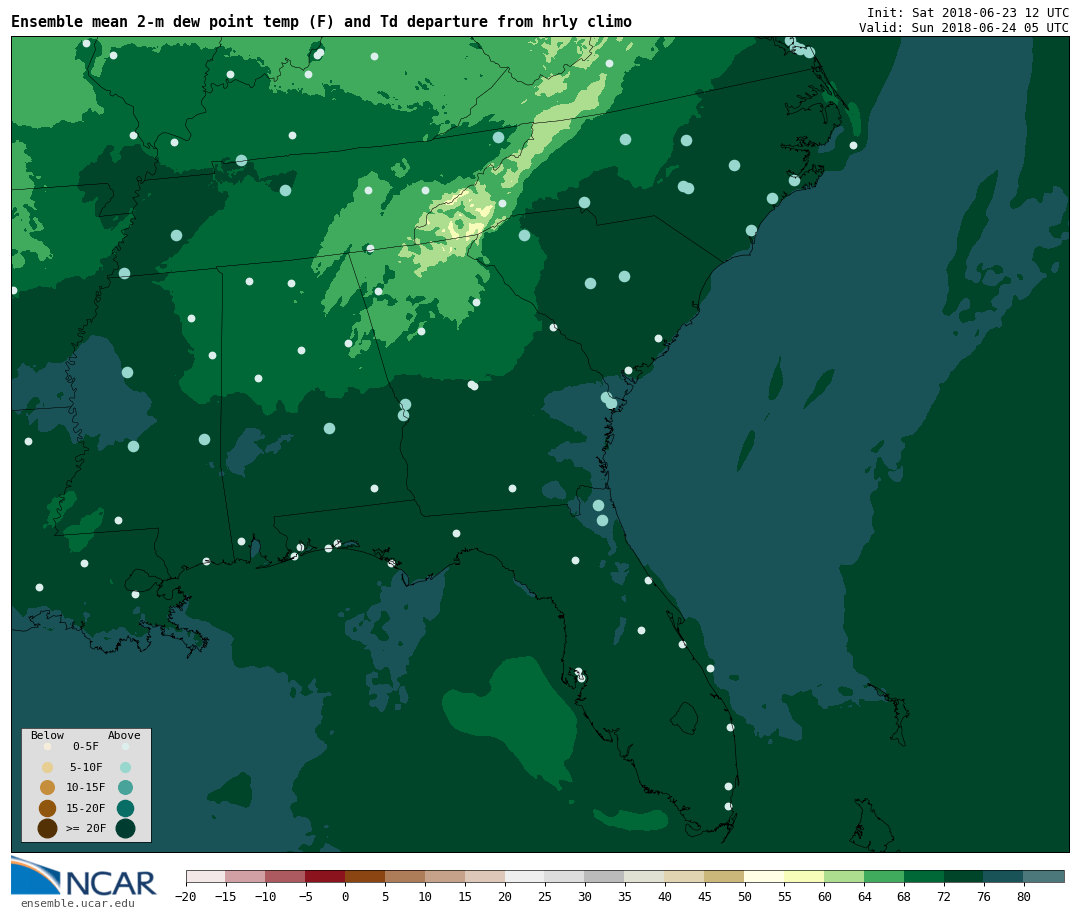Click the Above 10-15F teal legend circle
Screen dimensions: 1080x915
[125, 788]
